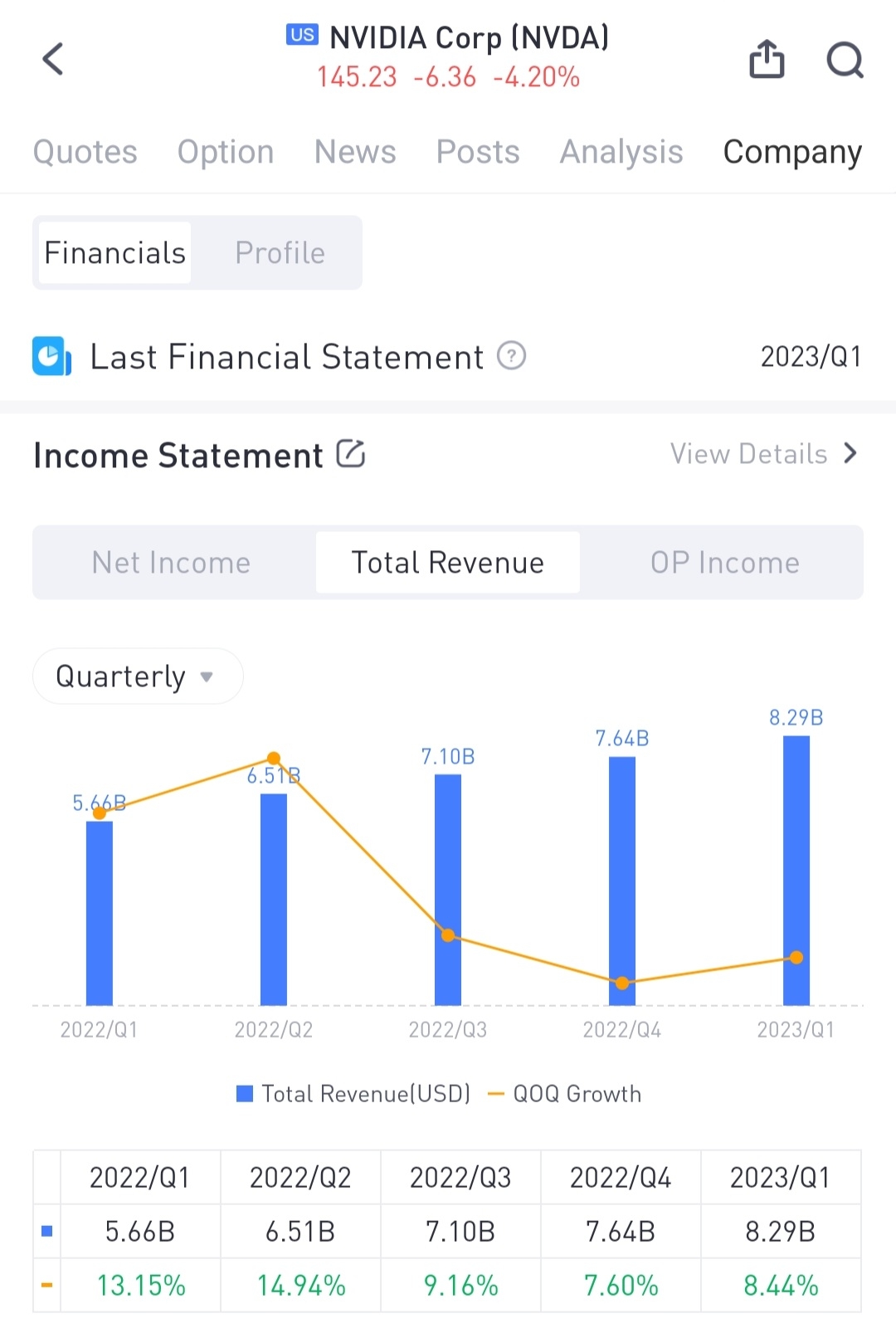This screenshot has width=896, height=1323.
Task: Select the News tab
Action: click(x=355, y=152)
